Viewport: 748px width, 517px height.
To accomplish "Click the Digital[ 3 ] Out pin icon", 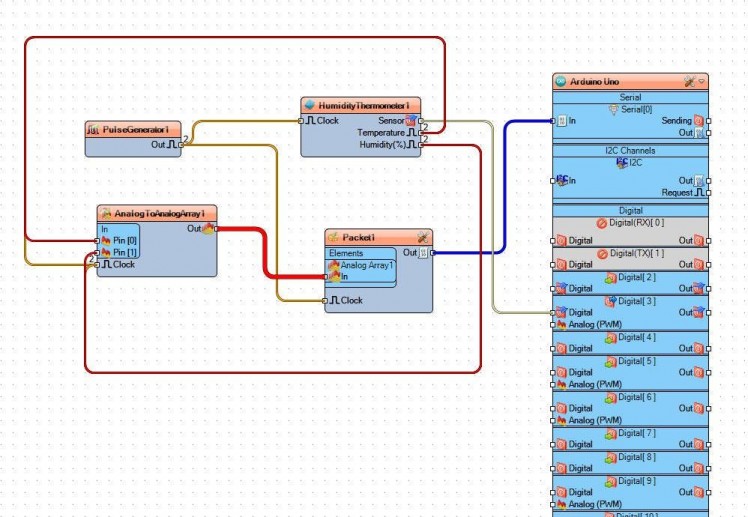I will pyautogui.click(x=699, y=312).
